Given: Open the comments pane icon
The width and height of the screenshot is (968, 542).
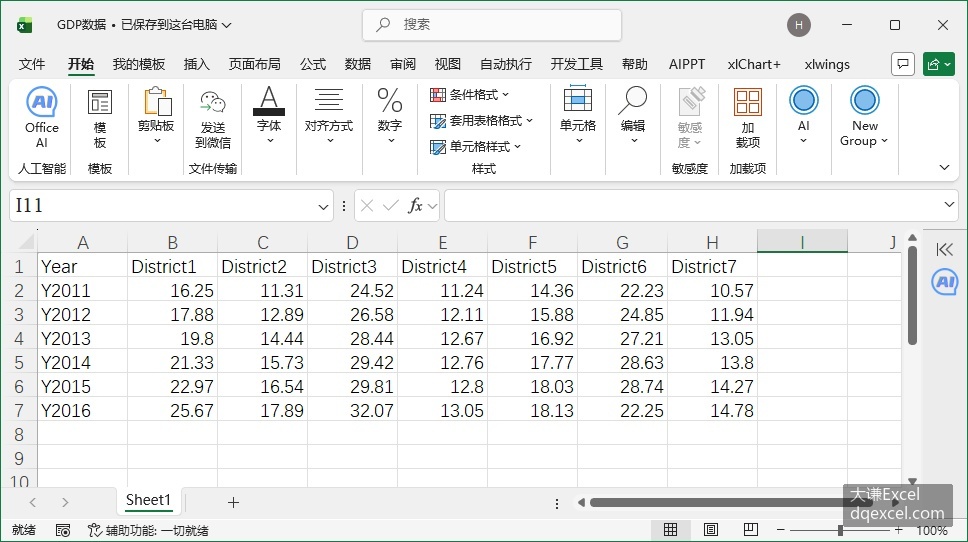Looking at the screenshot, I should pyautogui.click(x=903, y=64).
